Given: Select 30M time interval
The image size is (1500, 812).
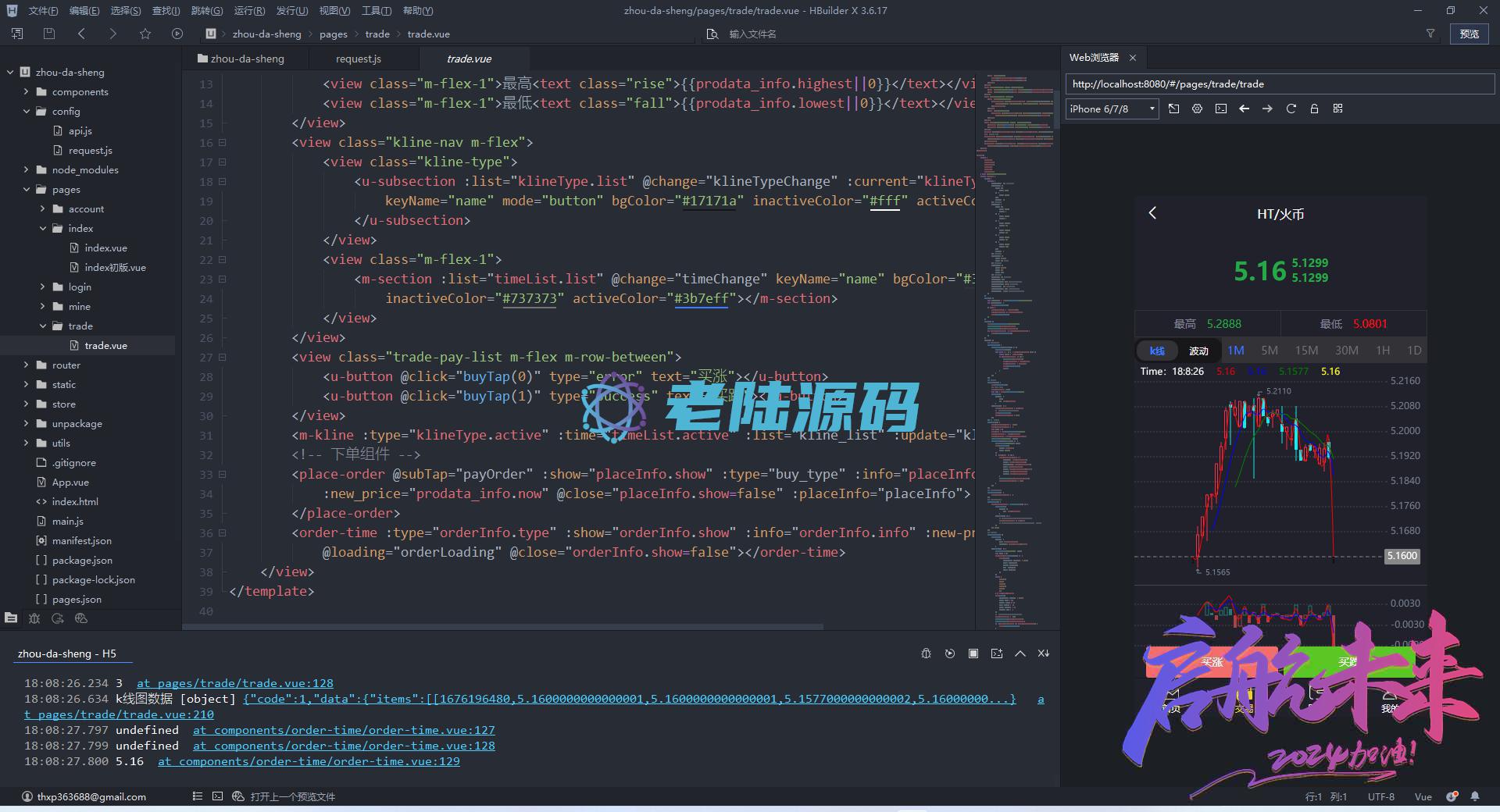Looking at the screenshot, I should 1346,351.
